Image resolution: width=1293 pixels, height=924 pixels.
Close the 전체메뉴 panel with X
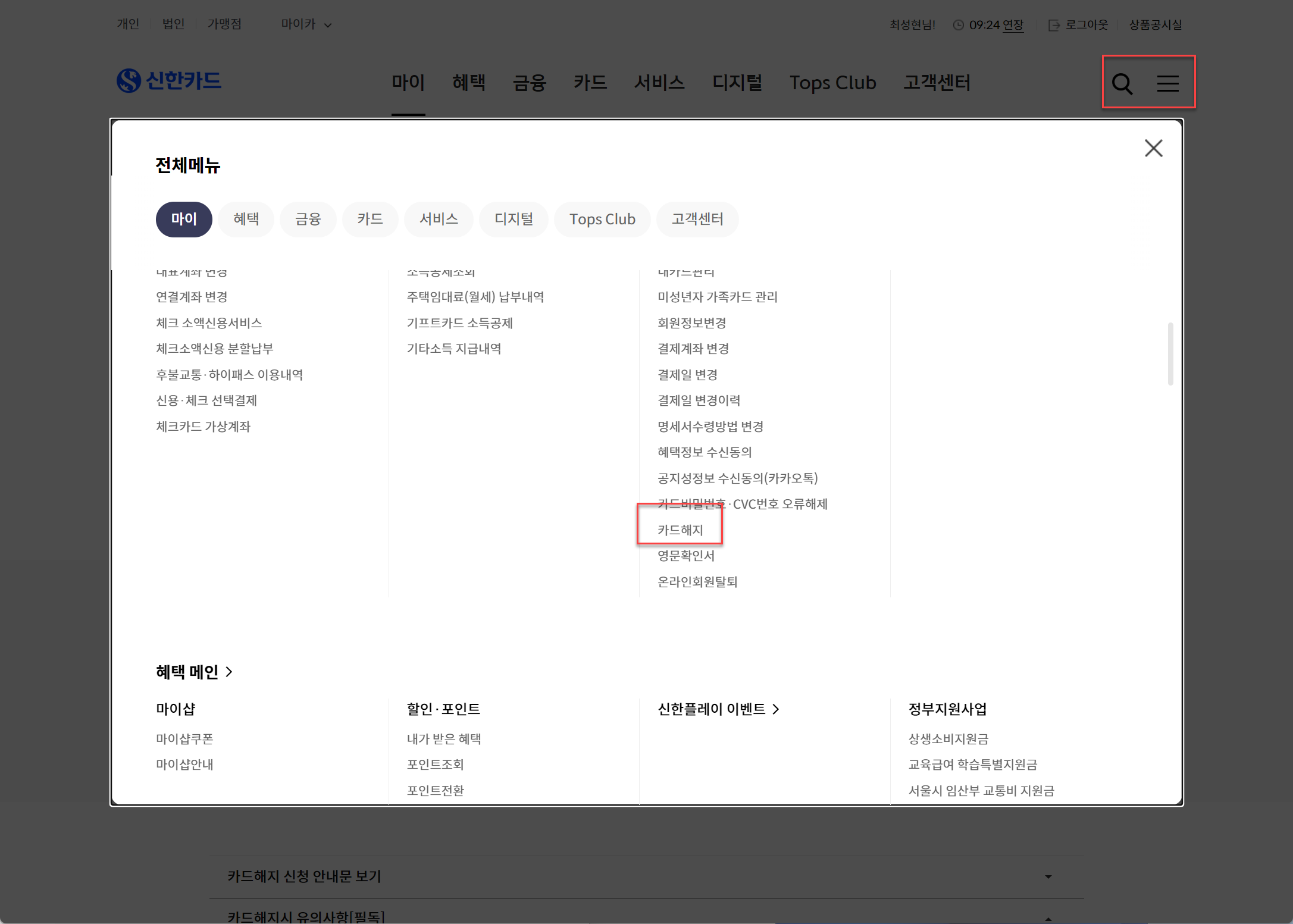coord(1153,148)
